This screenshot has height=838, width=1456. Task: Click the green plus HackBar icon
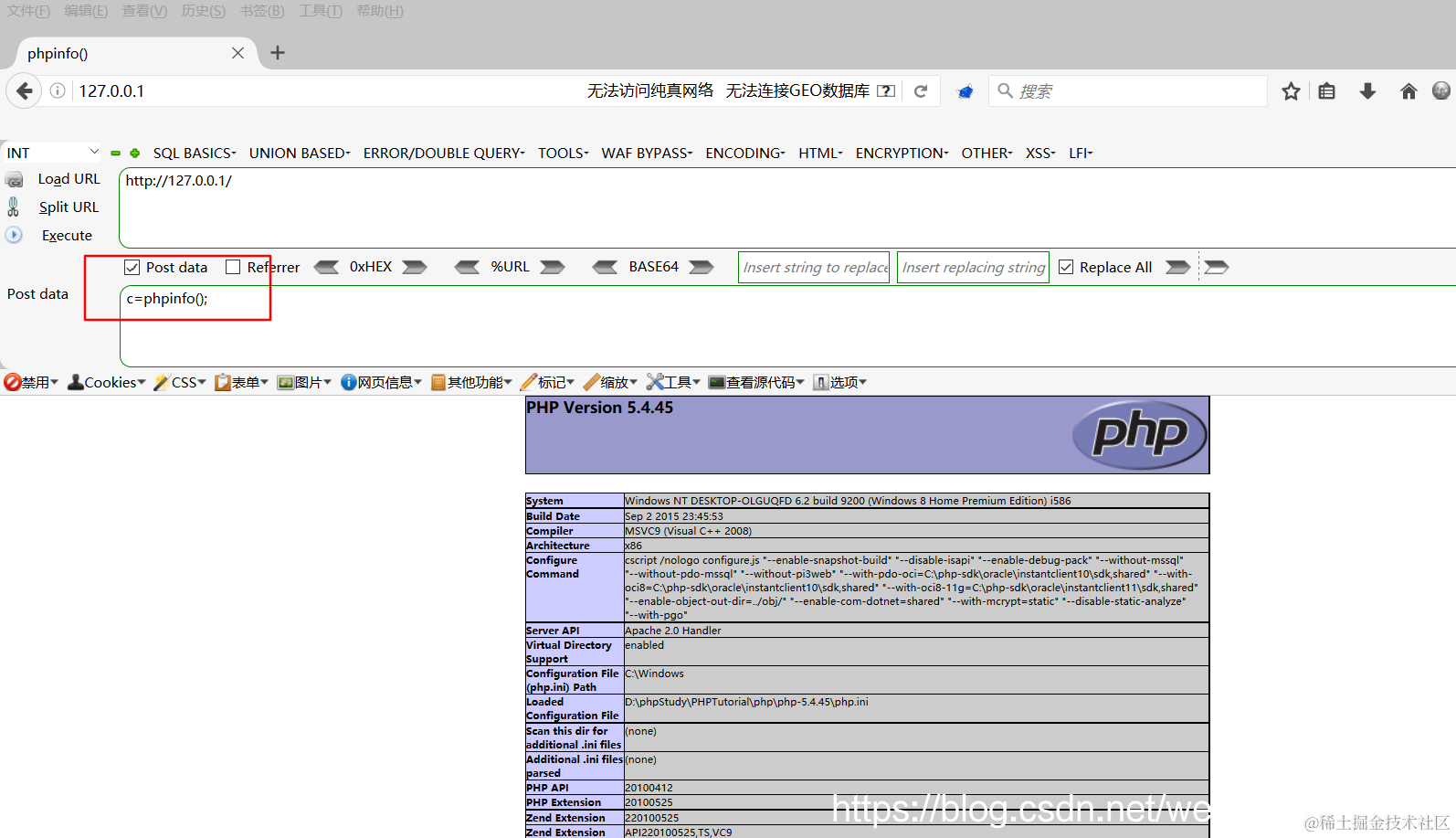click(x=134, y=153)
